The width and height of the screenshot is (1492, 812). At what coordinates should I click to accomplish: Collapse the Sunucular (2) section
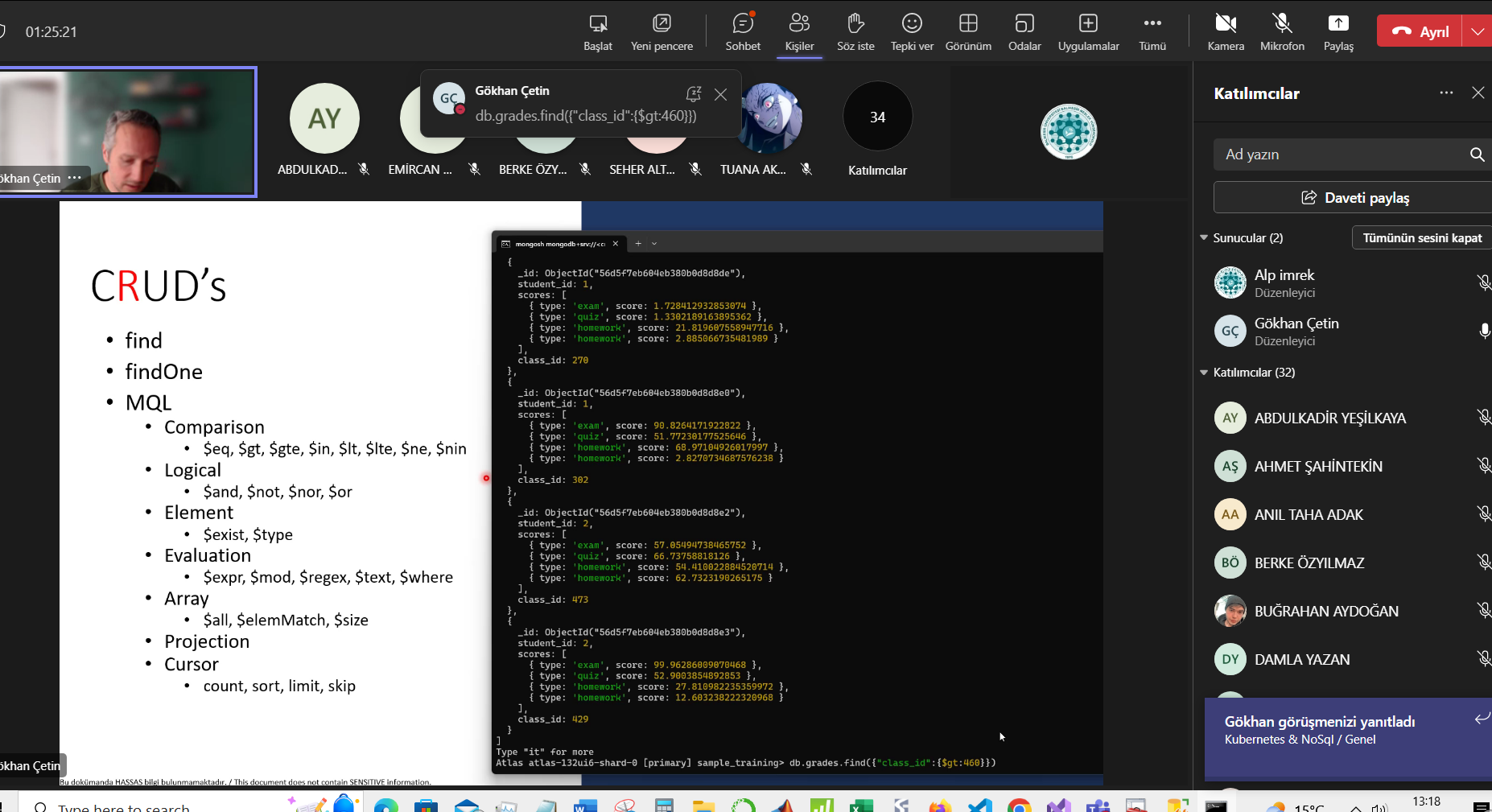coord(1204,238)
